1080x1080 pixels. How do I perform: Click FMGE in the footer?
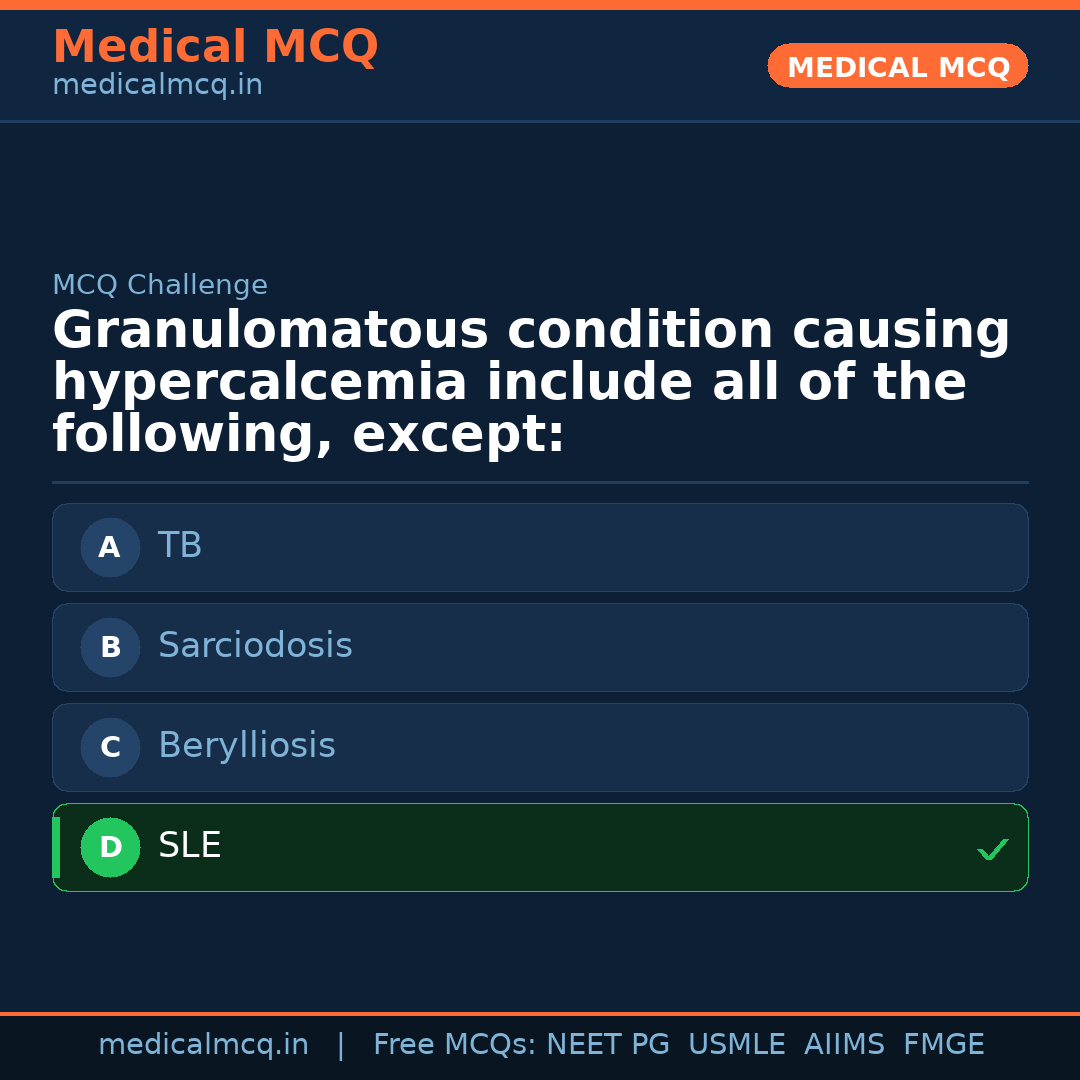click(x=944, y=1045)
